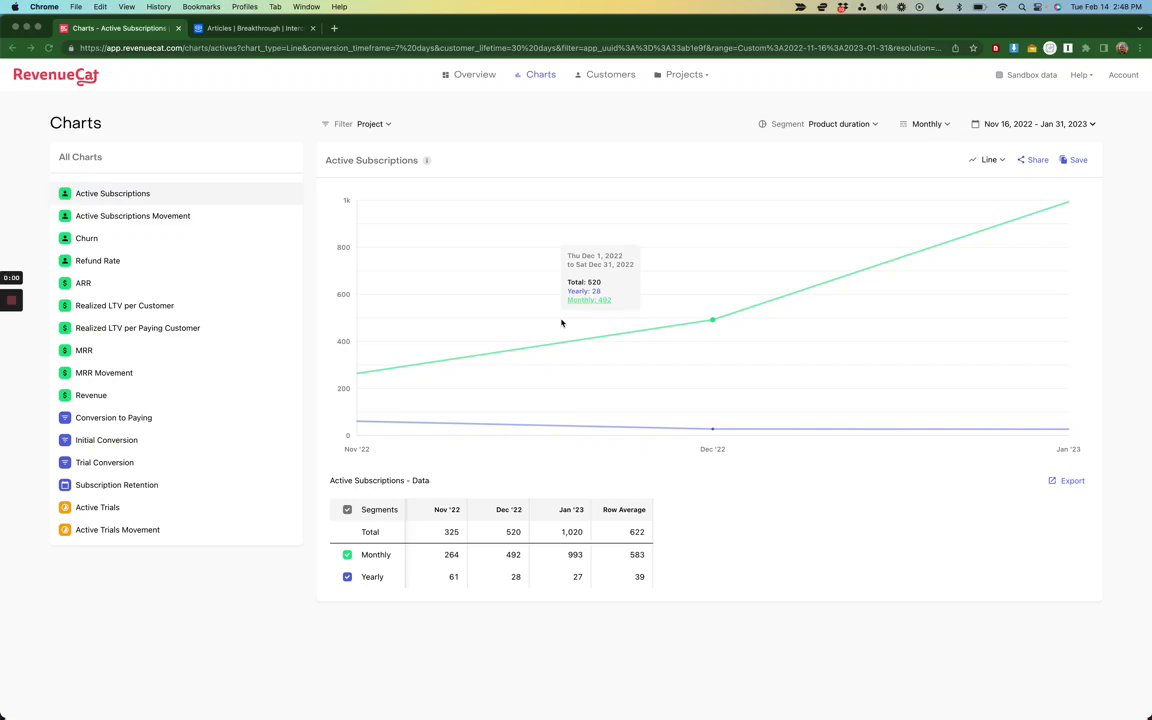Image resolution: width=1152 pixels, height=720 pixels.
Task: Share the Active Subscriptions chart
Action: coord(1033,159)
